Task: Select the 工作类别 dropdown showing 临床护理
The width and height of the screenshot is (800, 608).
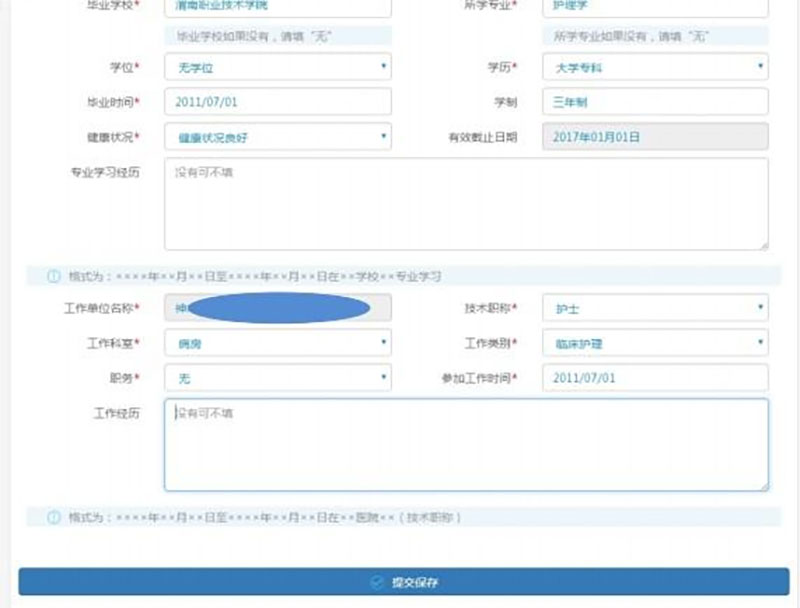Action: click(x=655, y=343)
